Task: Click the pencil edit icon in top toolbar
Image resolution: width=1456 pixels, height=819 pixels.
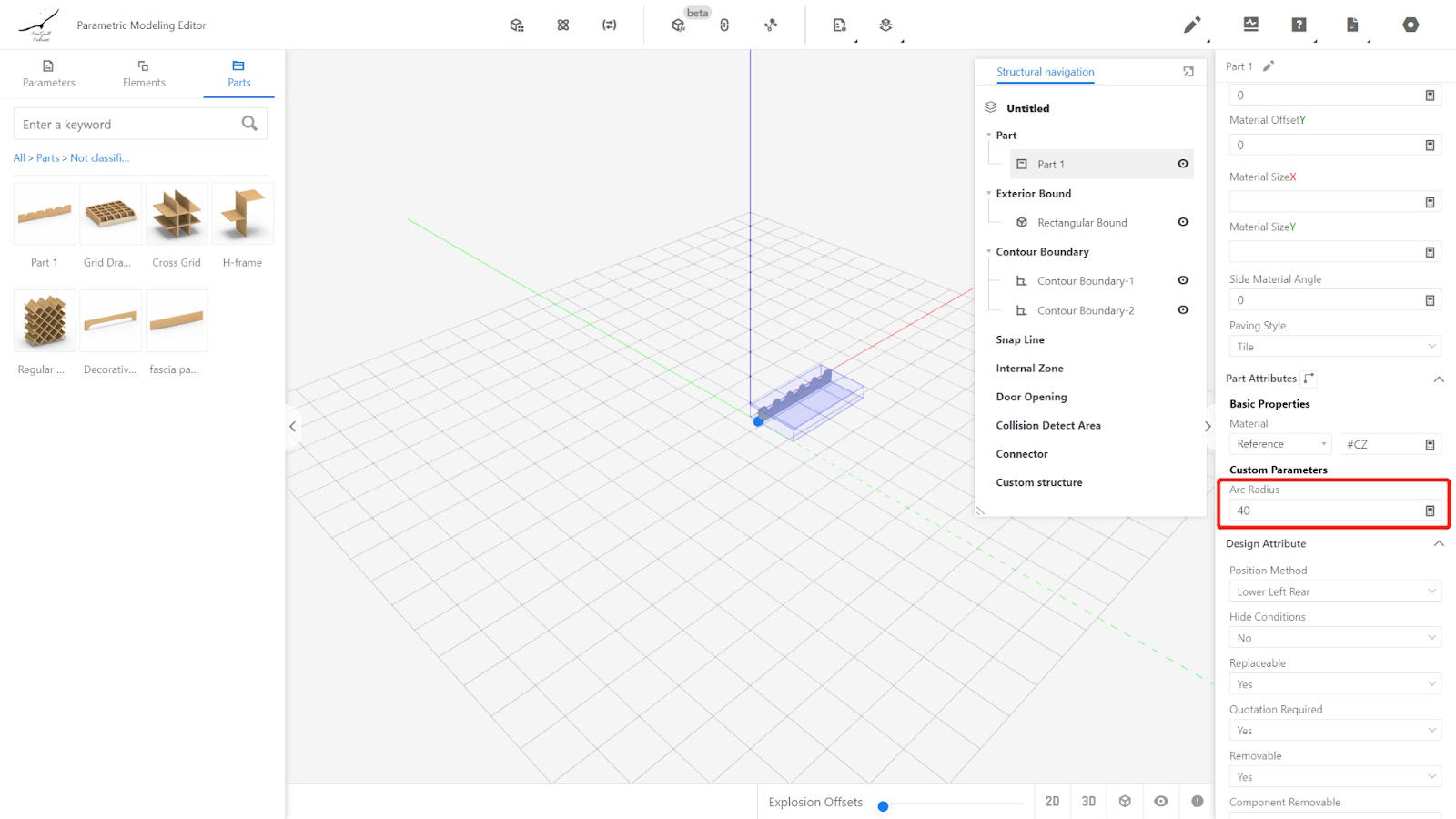Action: (x=1191, y=25)
